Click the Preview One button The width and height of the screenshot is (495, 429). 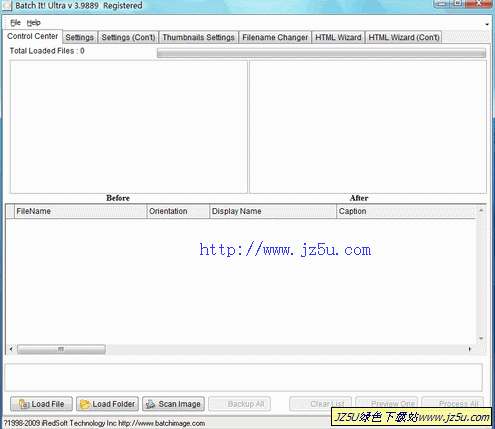coord(386,403)
